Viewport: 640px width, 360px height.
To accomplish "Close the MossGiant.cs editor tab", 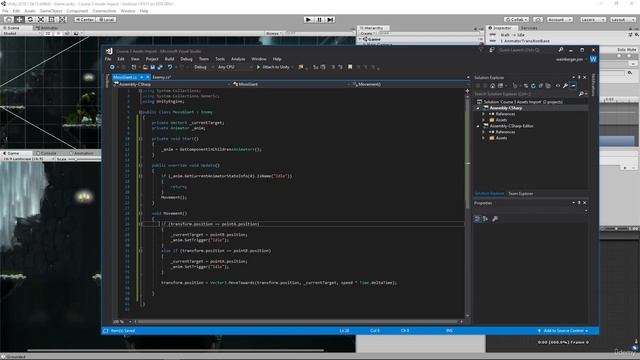I will [x=148, y=77].
